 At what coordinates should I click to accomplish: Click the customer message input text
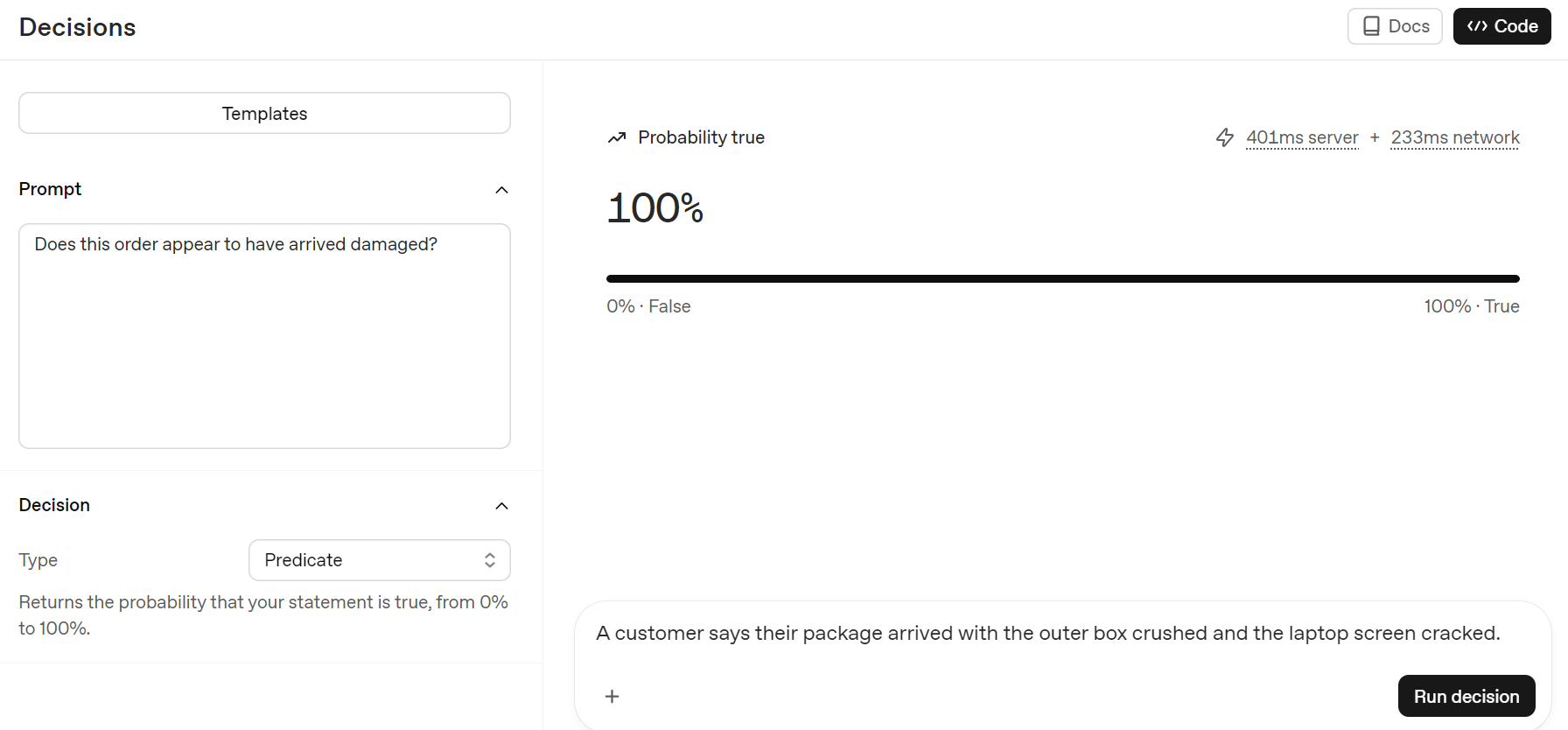click(x=1048, y=633)
